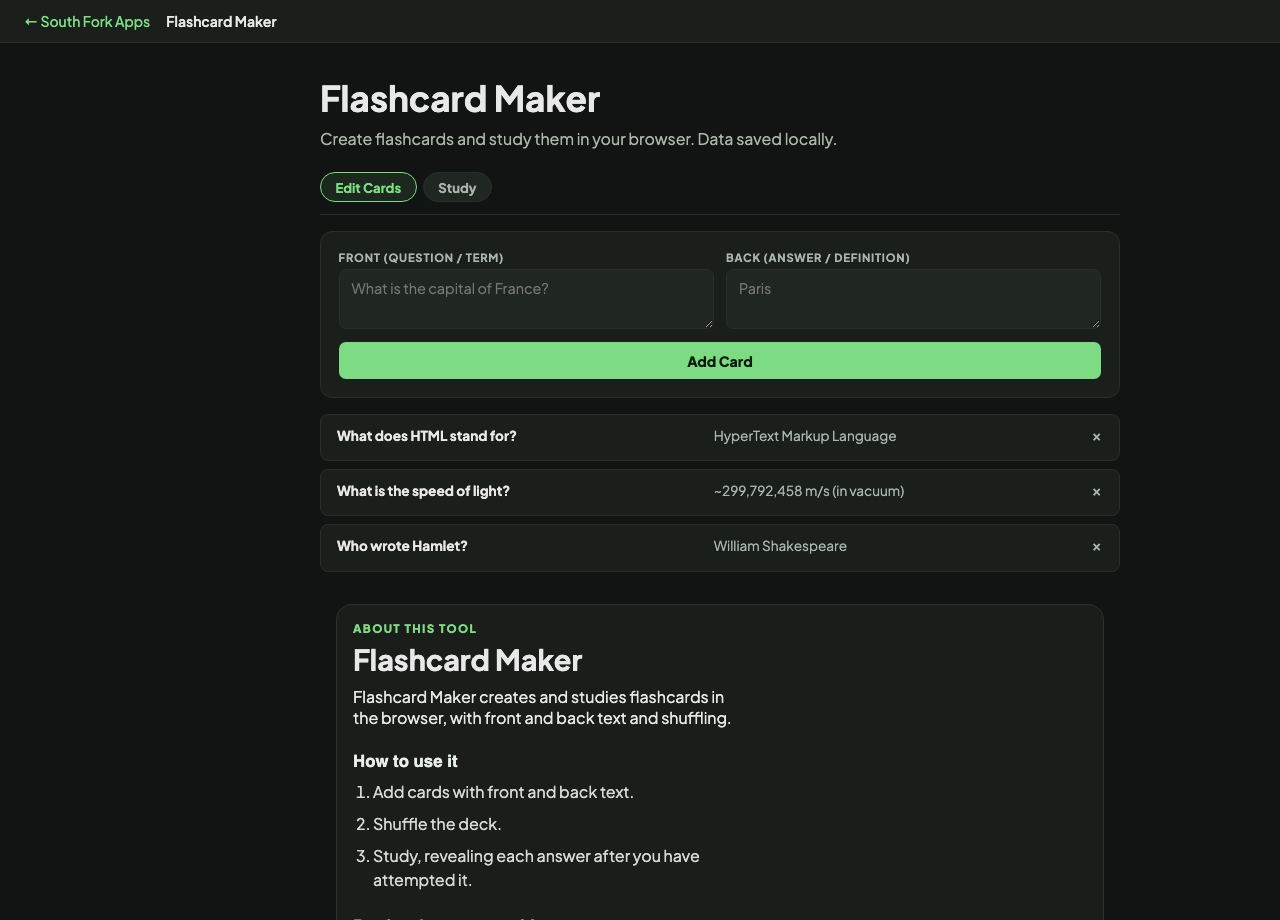Image resolution: width=1280 pixels, height=920 pixels.
Task: Remove the speed of light card
Action: pyautogui.click(x=1096, y=492)
